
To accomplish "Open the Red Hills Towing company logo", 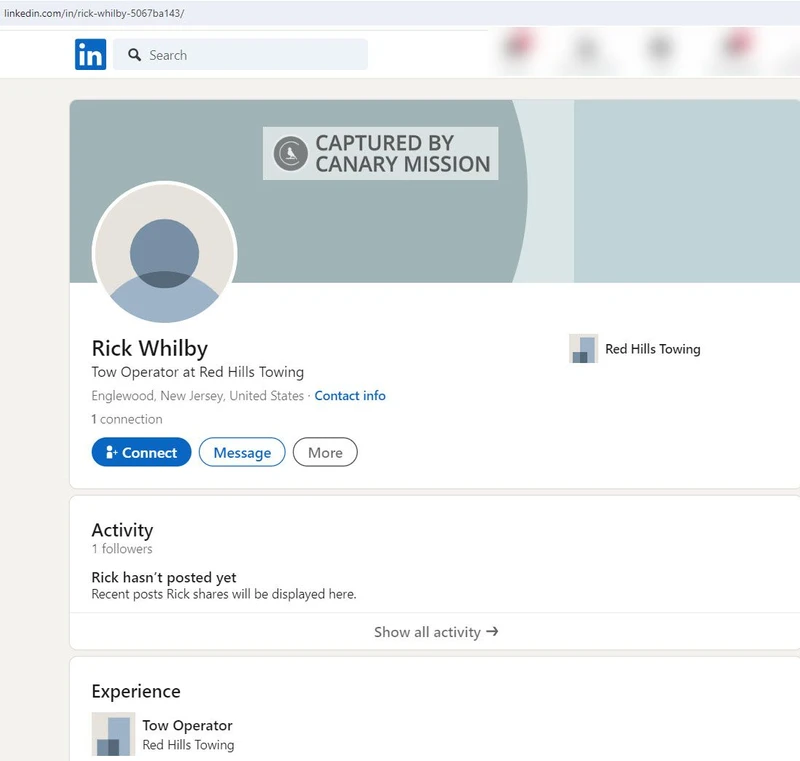I will coord(583,349).
